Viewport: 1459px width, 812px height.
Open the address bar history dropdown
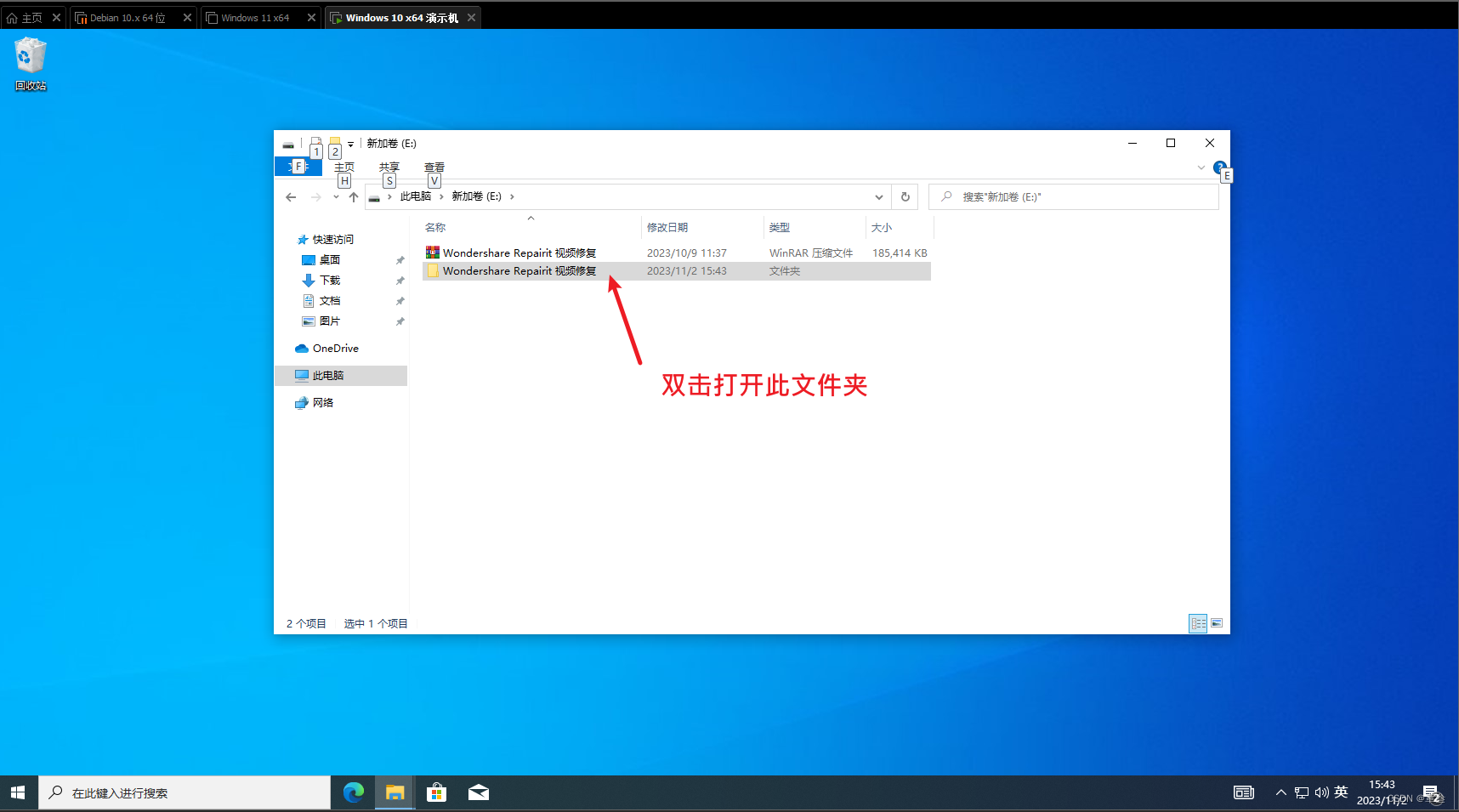click(879, 197)
